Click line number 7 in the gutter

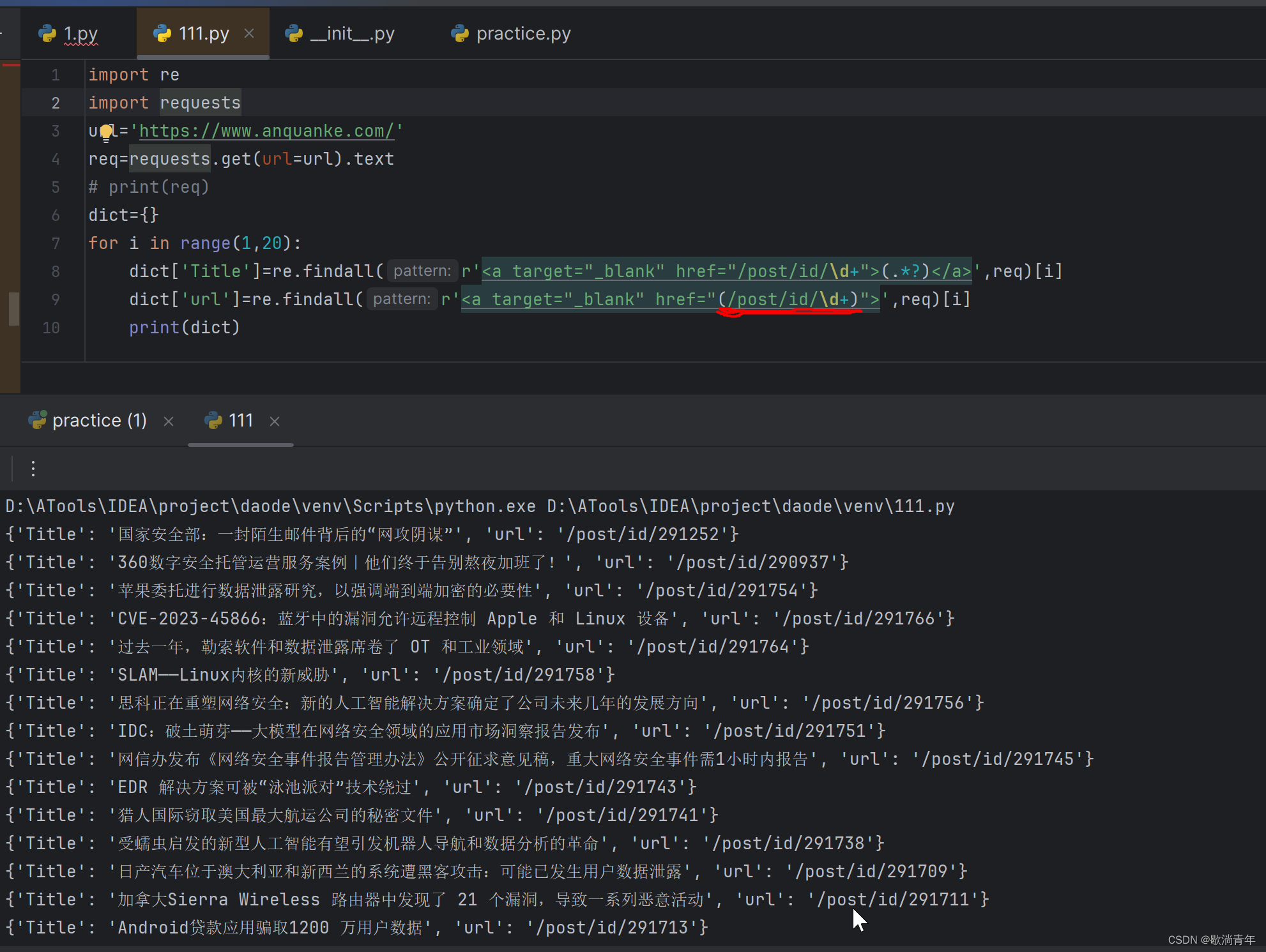tap(56, 243)
